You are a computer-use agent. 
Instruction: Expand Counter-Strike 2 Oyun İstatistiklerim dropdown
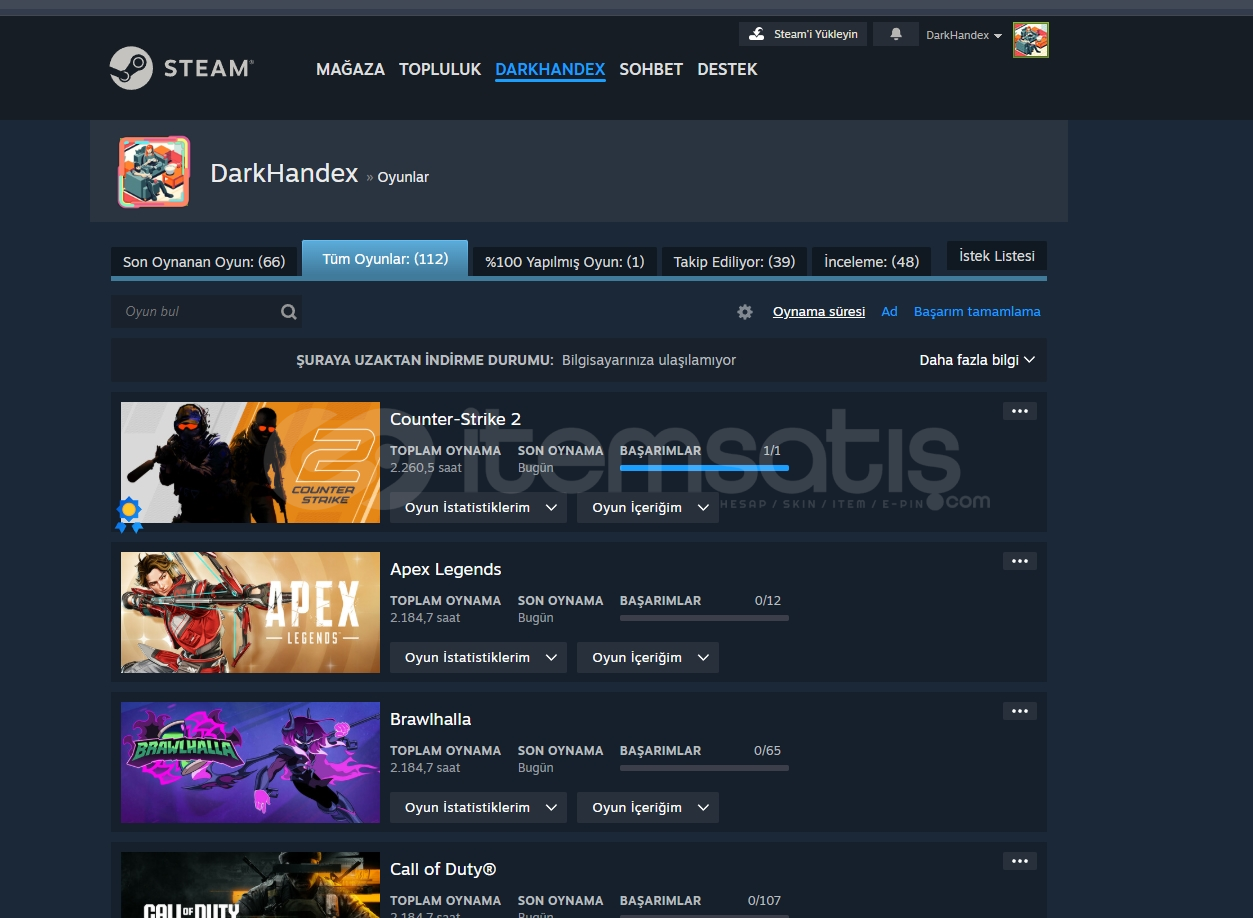478,507
